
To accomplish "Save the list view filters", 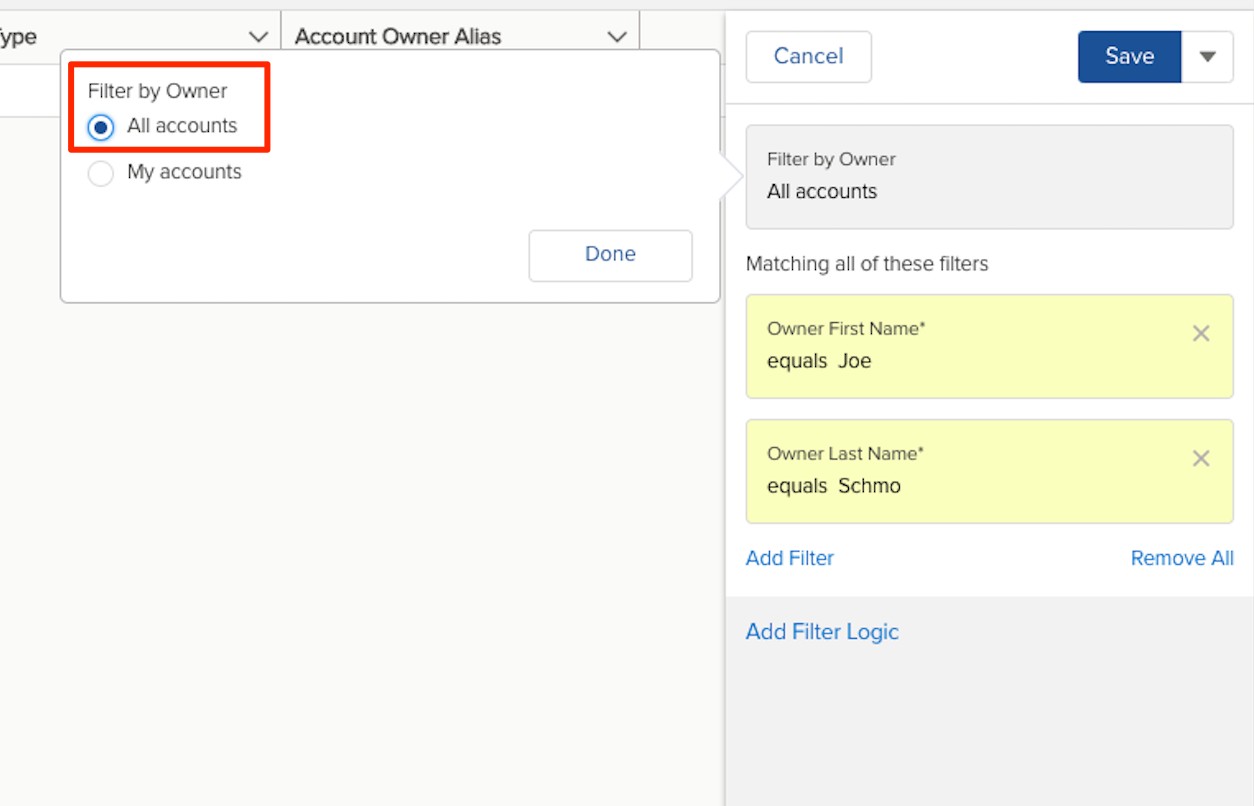I will click(1130, 56).
